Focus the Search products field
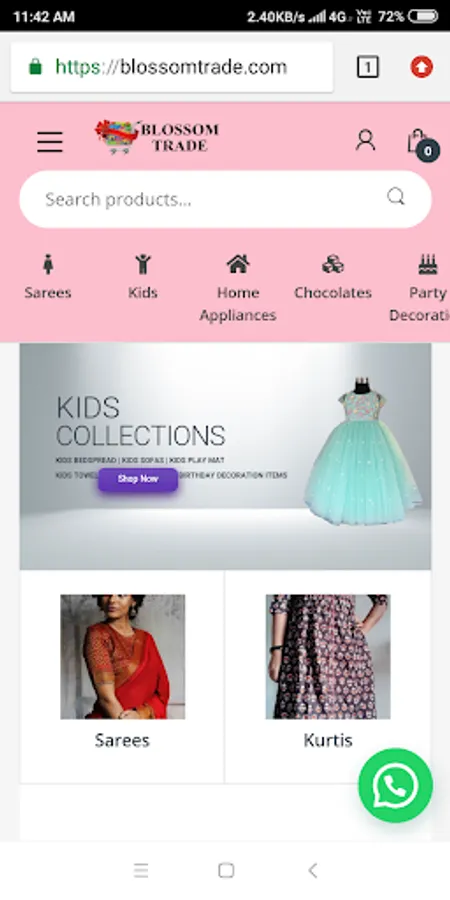The image size is (450, 900). pos(225,199)
